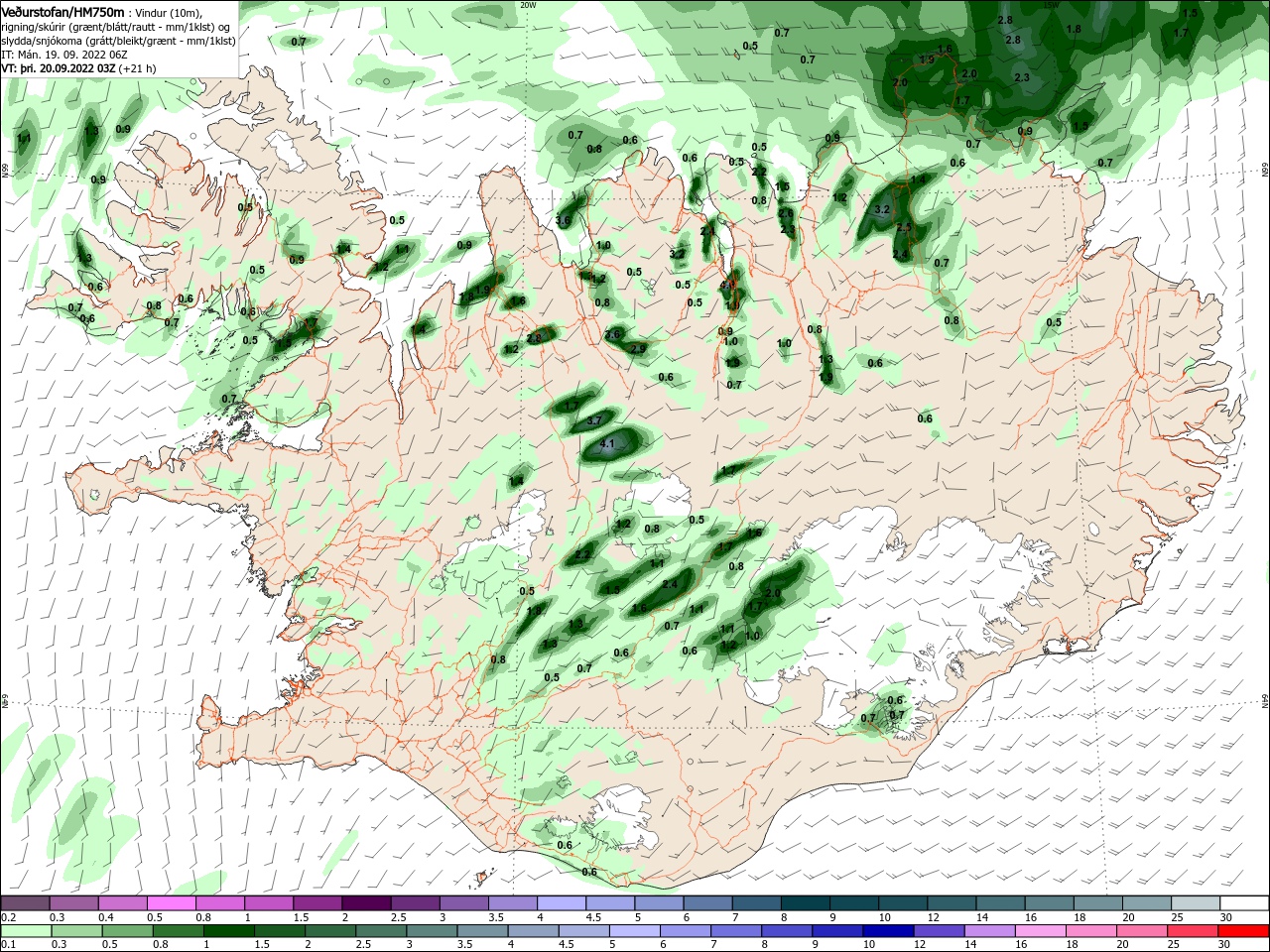
Task: Click the 15W longitude label
Action: 1051,5
